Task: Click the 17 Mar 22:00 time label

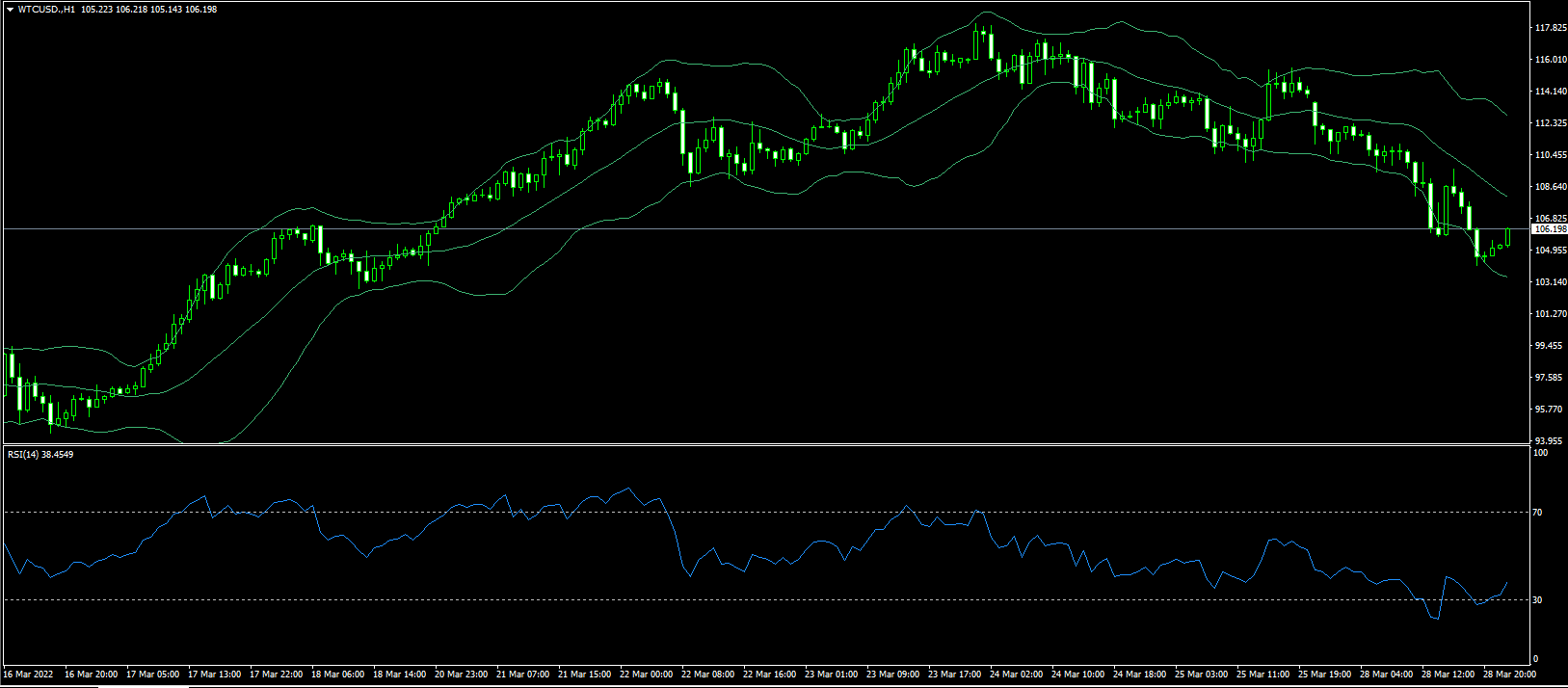Action: (276, 675)
